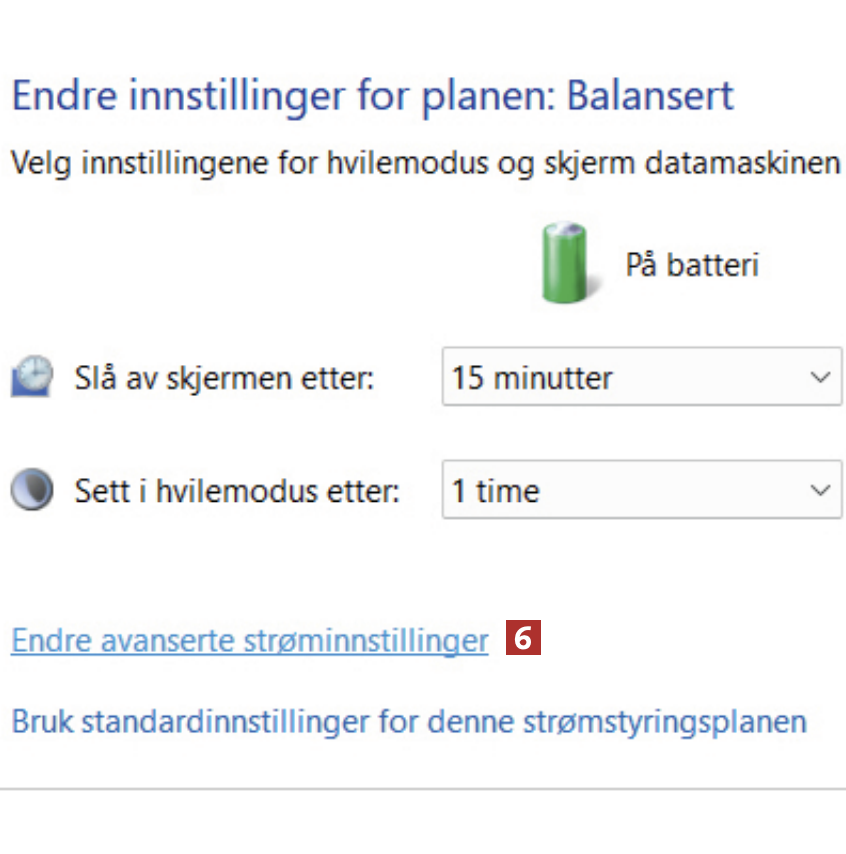Click the display-off clock monitor icon
This screenshot has width=846, height=854.
pyautogui.click(x=30, y=378)
